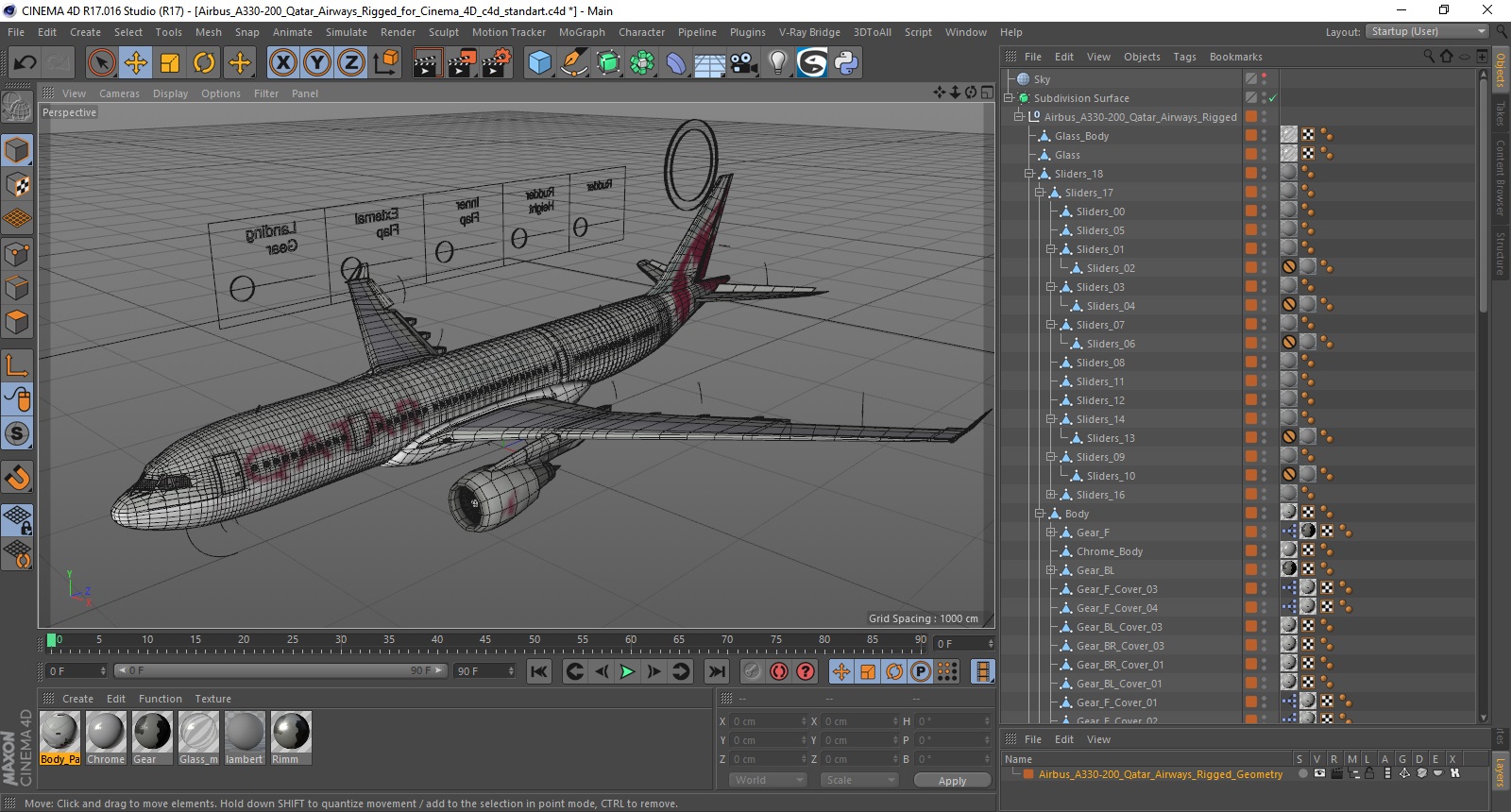
Task: Select the Chrome material swatch
Action: (x=106, y=737)
